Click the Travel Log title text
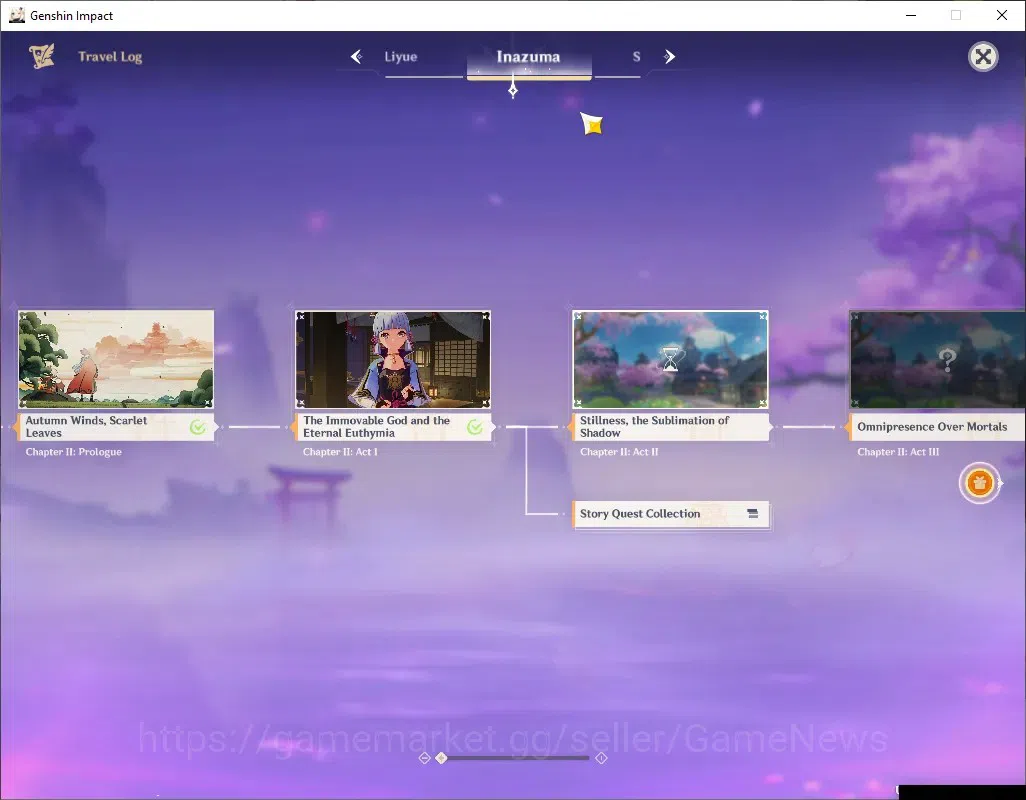The height and width of the screenshot is (800, 1026). [x=110, y=57]
